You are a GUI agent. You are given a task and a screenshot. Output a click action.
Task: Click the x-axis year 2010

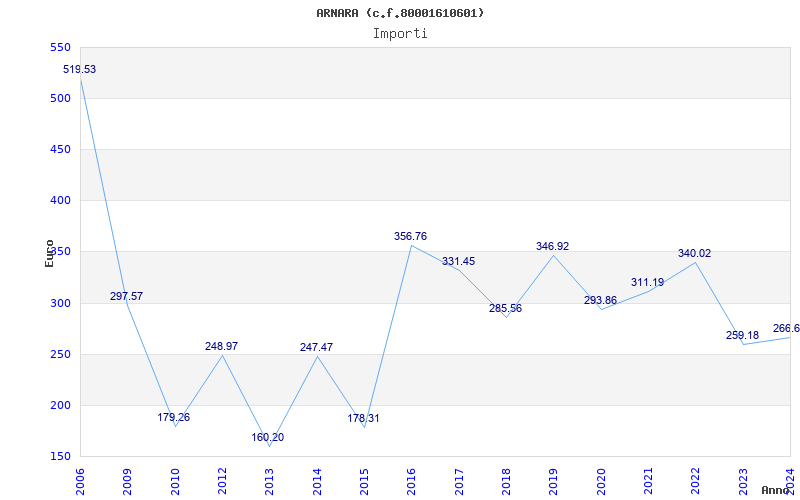tap(175, 482)
